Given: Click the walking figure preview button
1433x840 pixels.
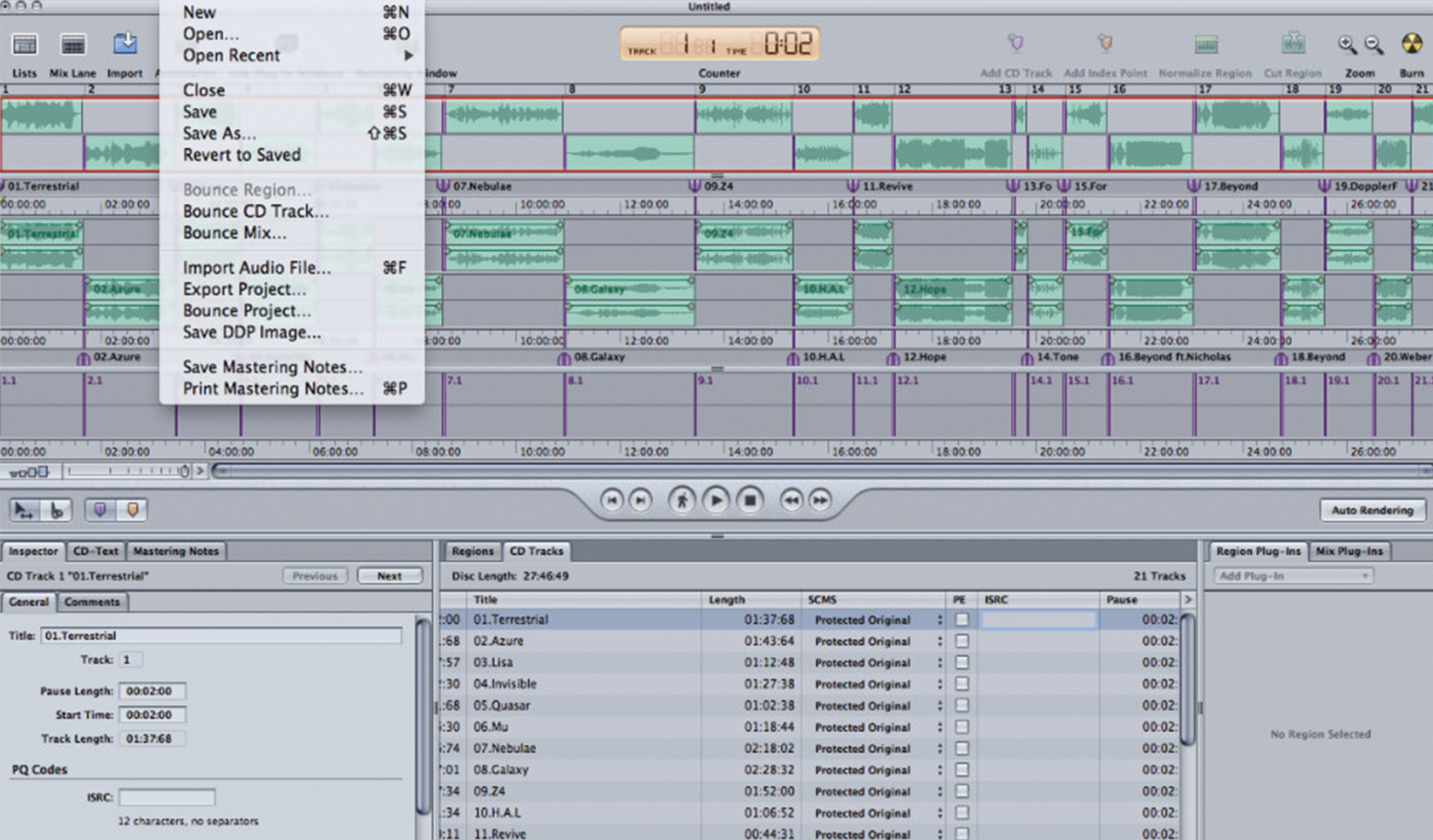Looking at the screenshot, I should (681, 500).
